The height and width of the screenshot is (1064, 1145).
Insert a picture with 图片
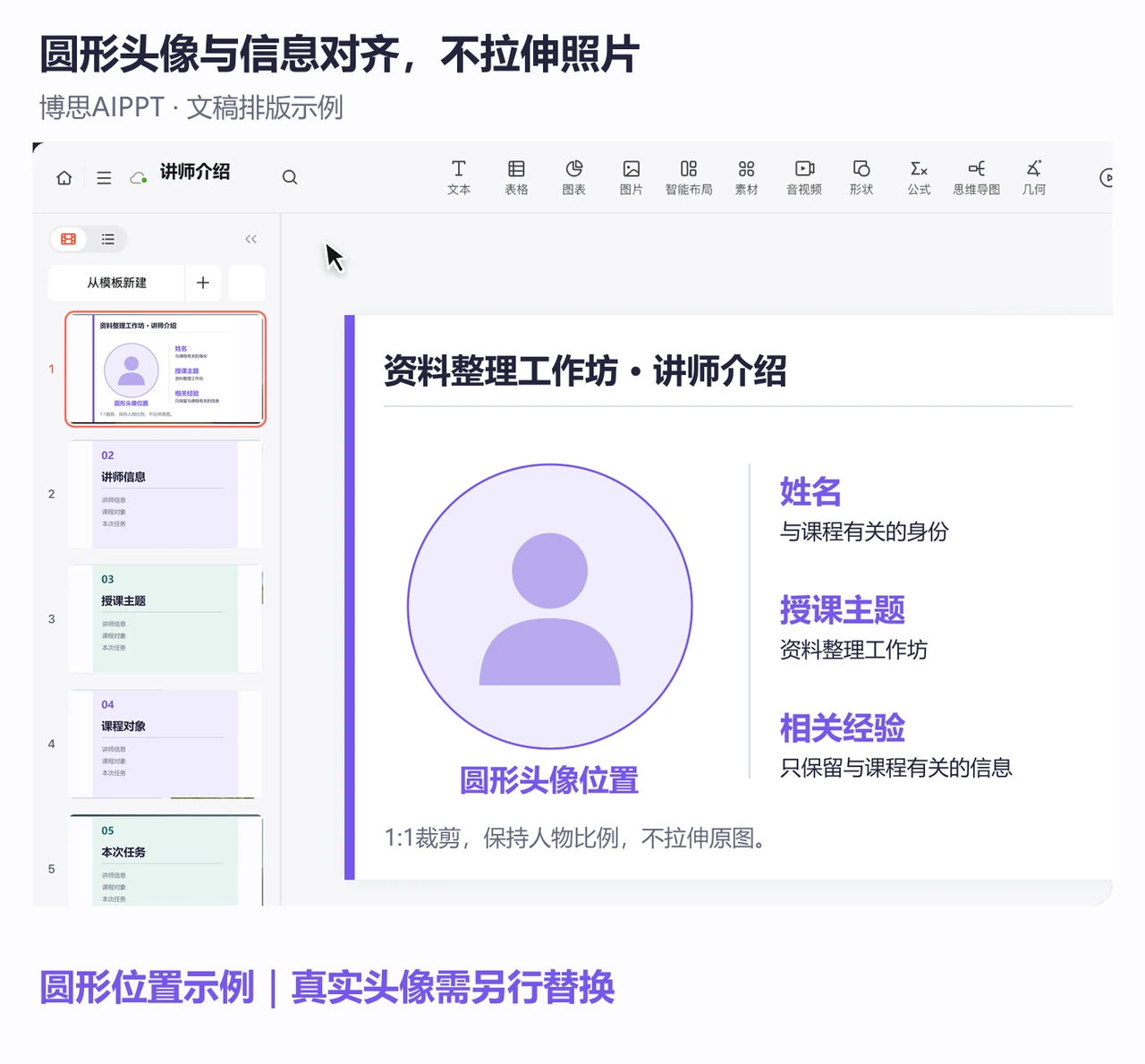pyautogui.click(x=632, y=177)
